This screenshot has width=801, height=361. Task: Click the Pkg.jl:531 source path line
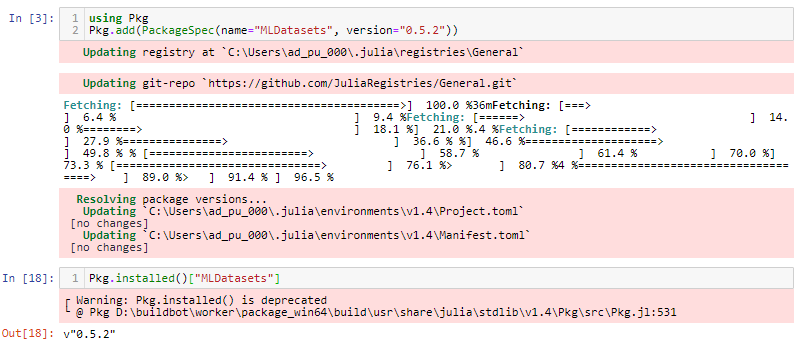click(375, 312)
